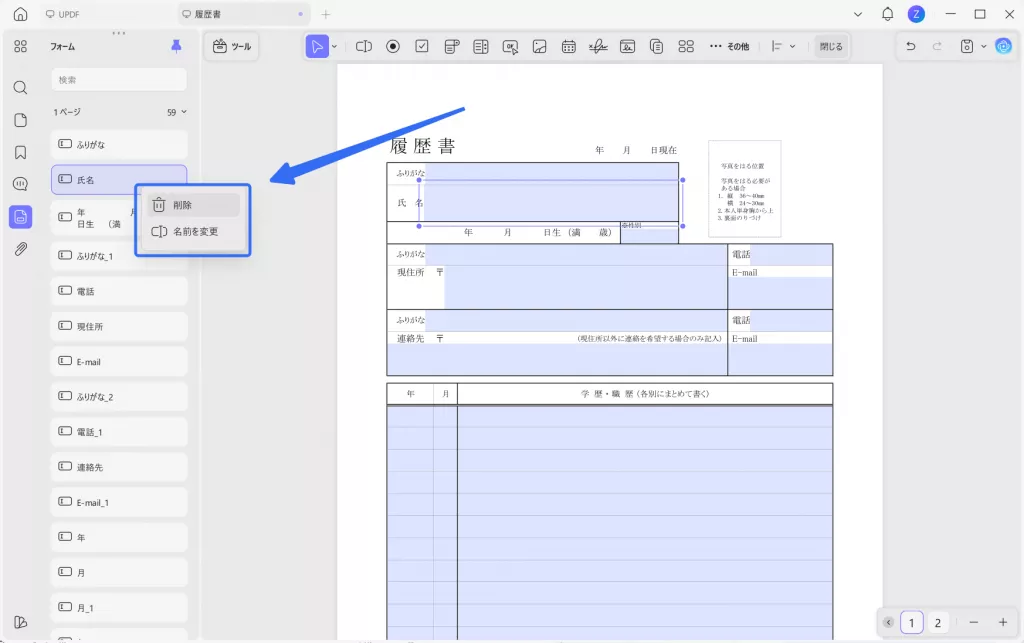This screenshot has height=643, width=1024.
Task: Go to page 1 button
Action: [912, 623]
